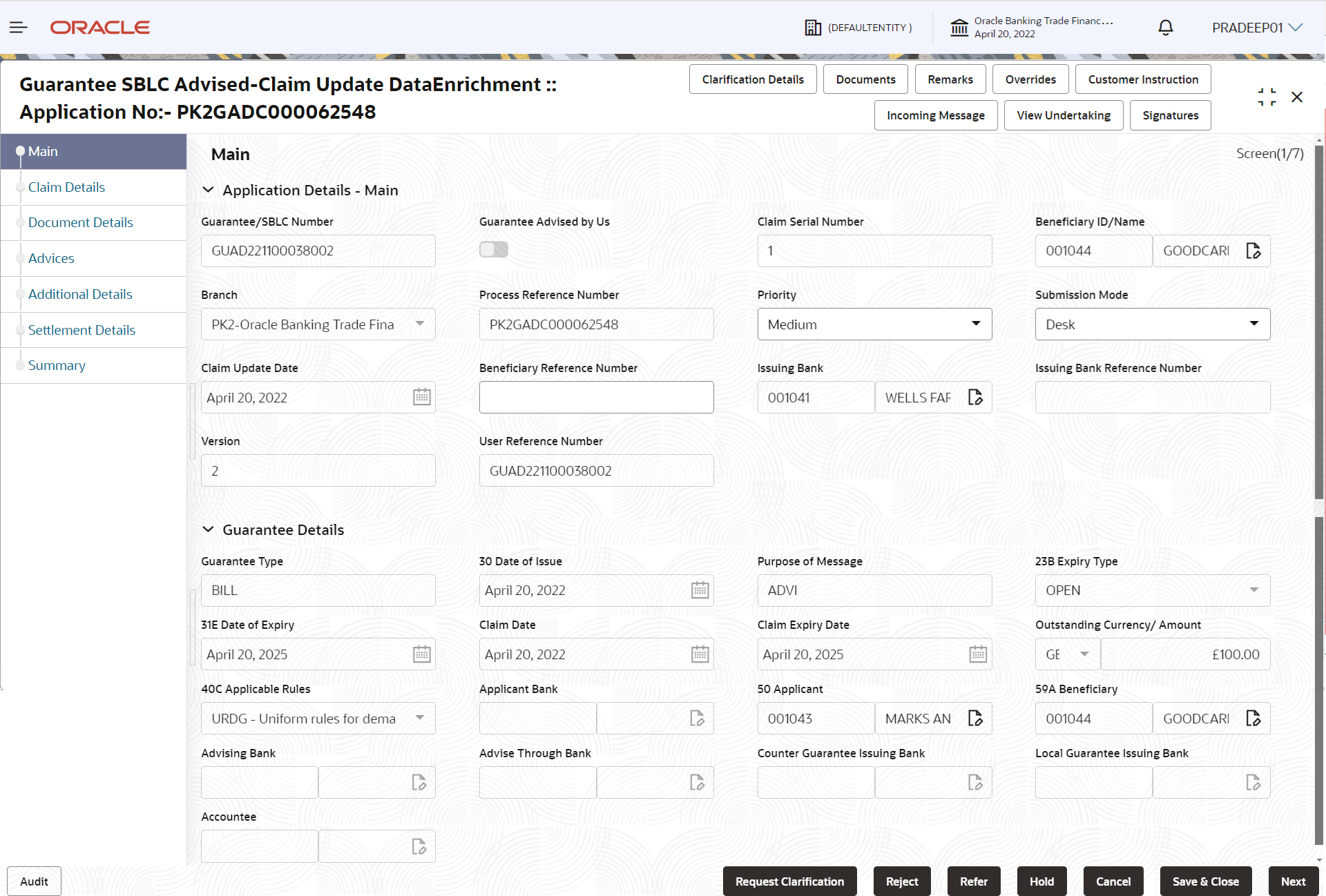Open Claim Expiry Date calendar picker
The width and height of the screenshot is (1326, 896).
[x=977, y=654]
